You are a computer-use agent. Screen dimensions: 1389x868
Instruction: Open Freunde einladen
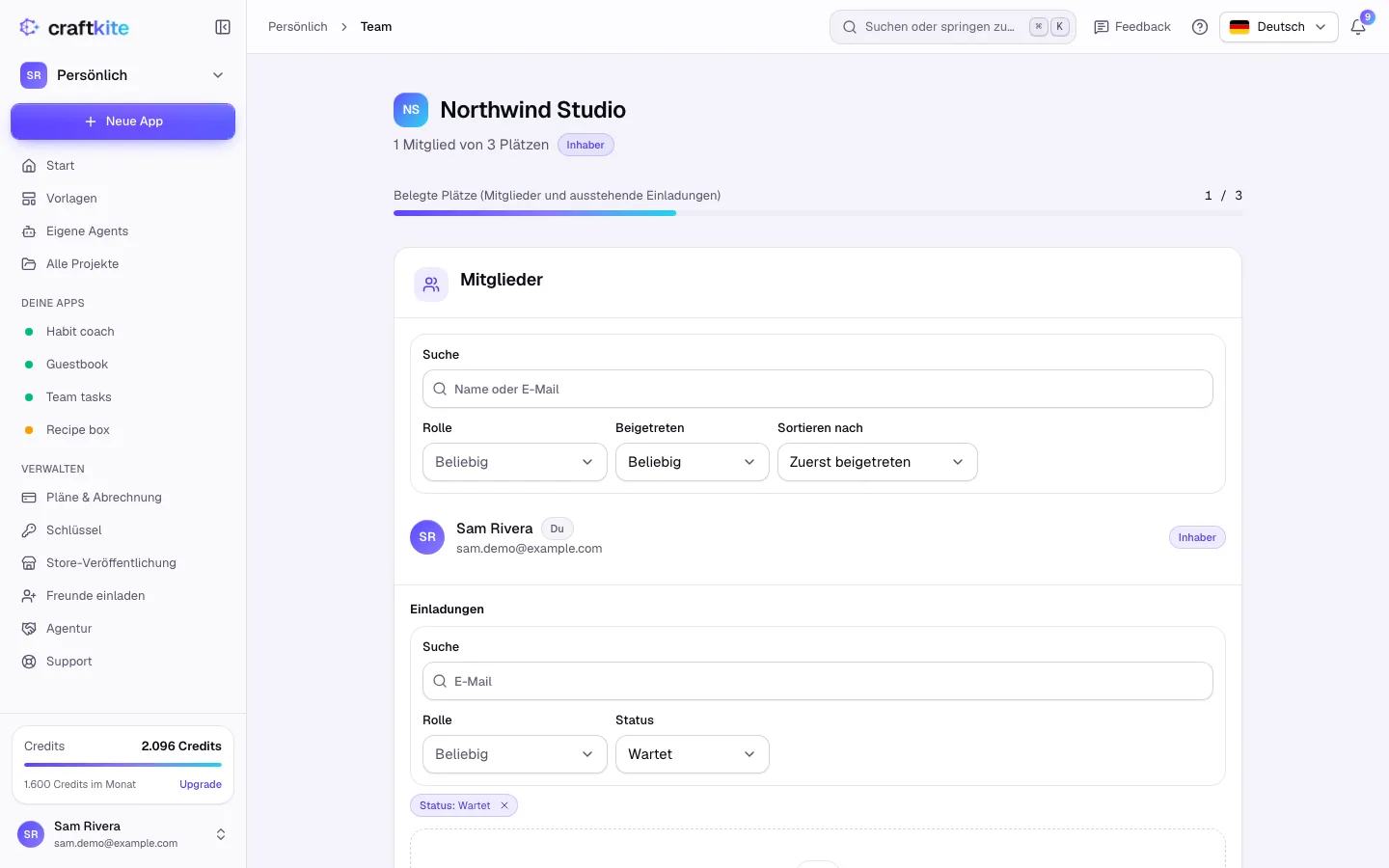pos(123,596)
